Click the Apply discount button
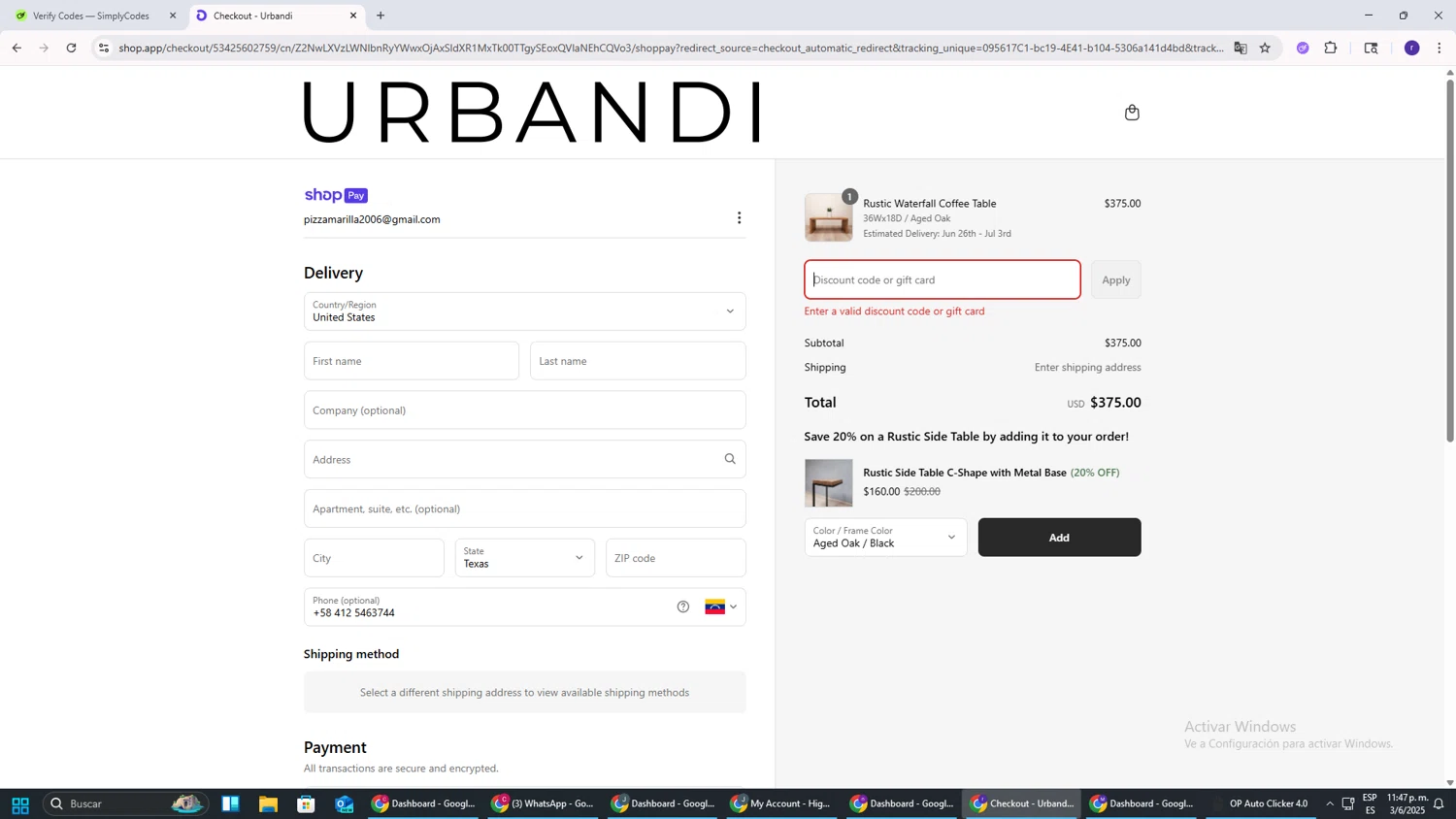The width and height of the screenshot is (1456, 819). (1115, 279)
